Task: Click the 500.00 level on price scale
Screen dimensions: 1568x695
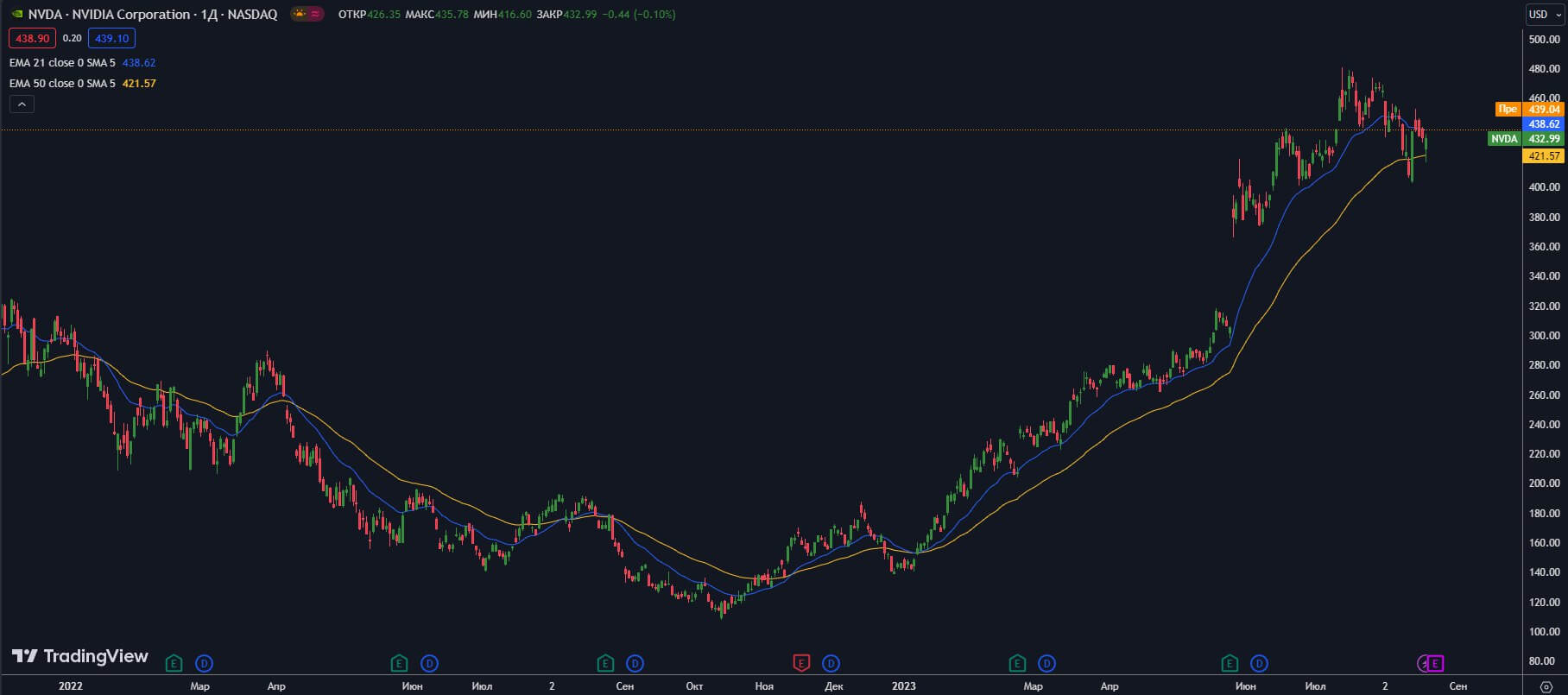Action: pyautogui.click(x=1545, y=40)
